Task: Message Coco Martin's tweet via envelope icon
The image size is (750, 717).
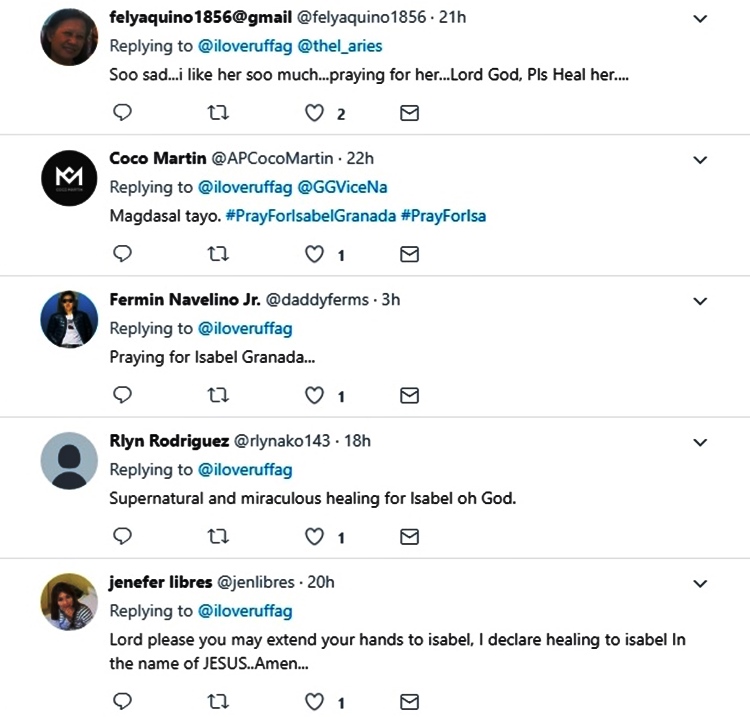Action: [409, 255]
